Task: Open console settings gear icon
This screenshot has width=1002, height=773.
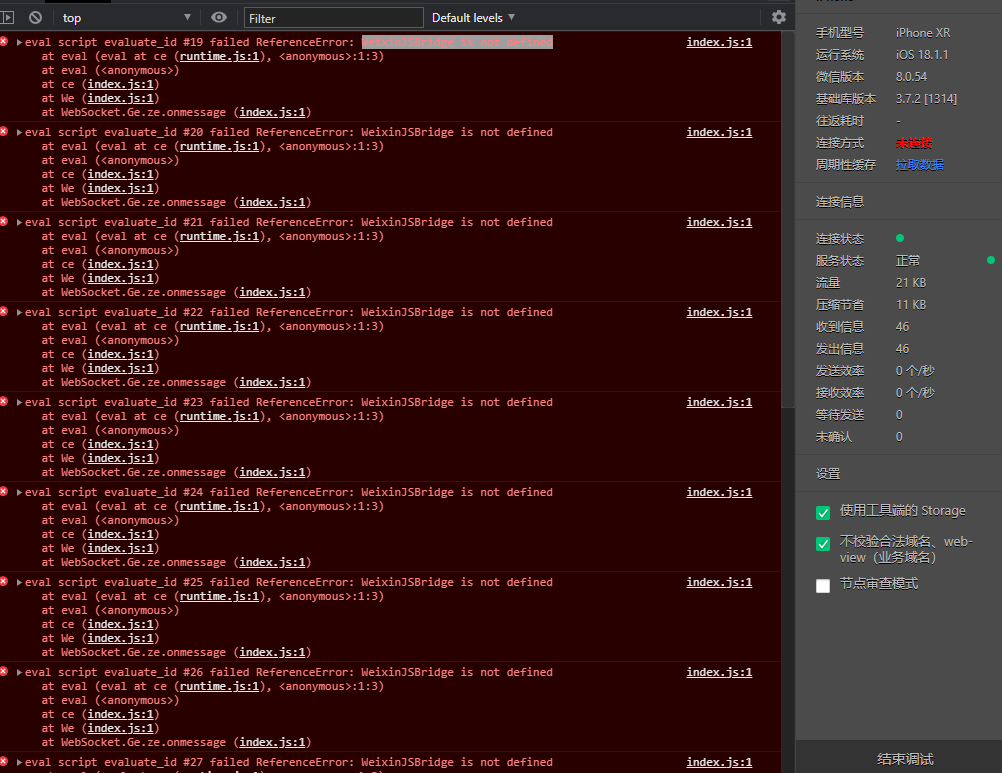Action: [x=778, y=17]
